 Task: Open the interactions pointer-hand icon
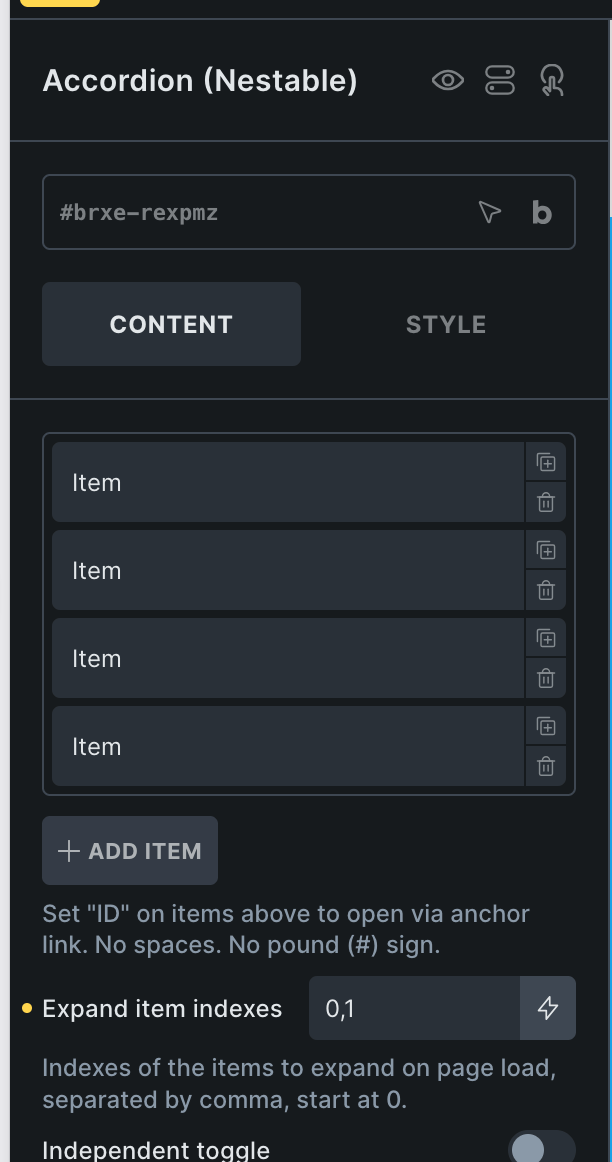coord(551,81)
